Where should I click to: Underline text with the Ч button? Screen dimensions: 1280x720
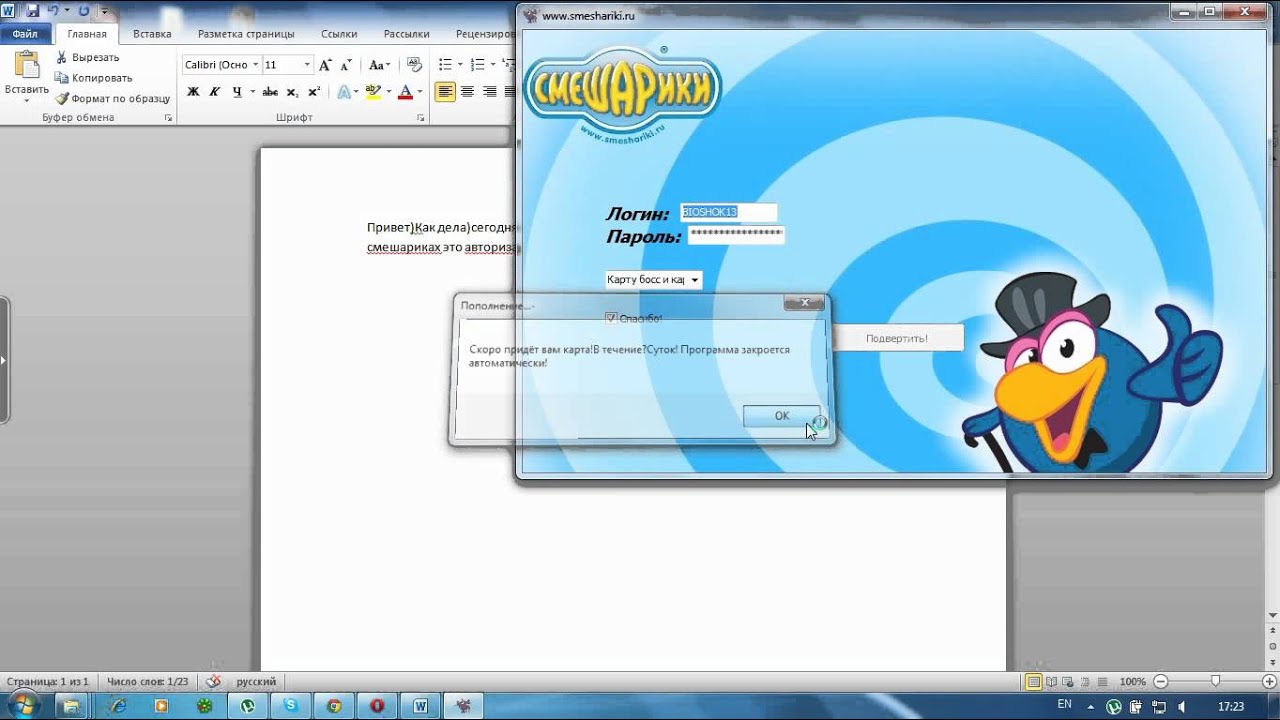click(x=237, y=92)
